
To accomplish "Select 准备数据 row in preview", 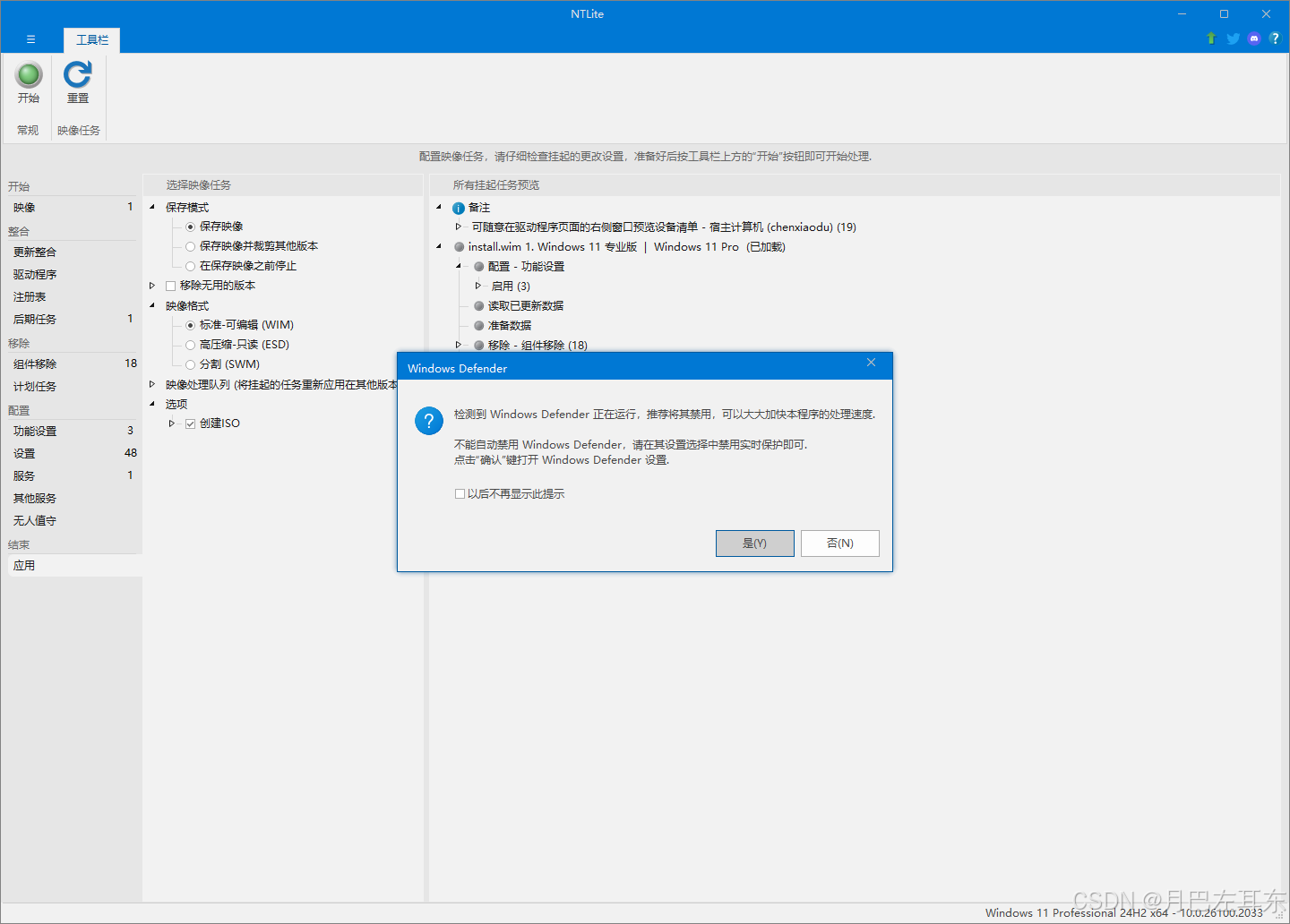I will pos(509,326).
